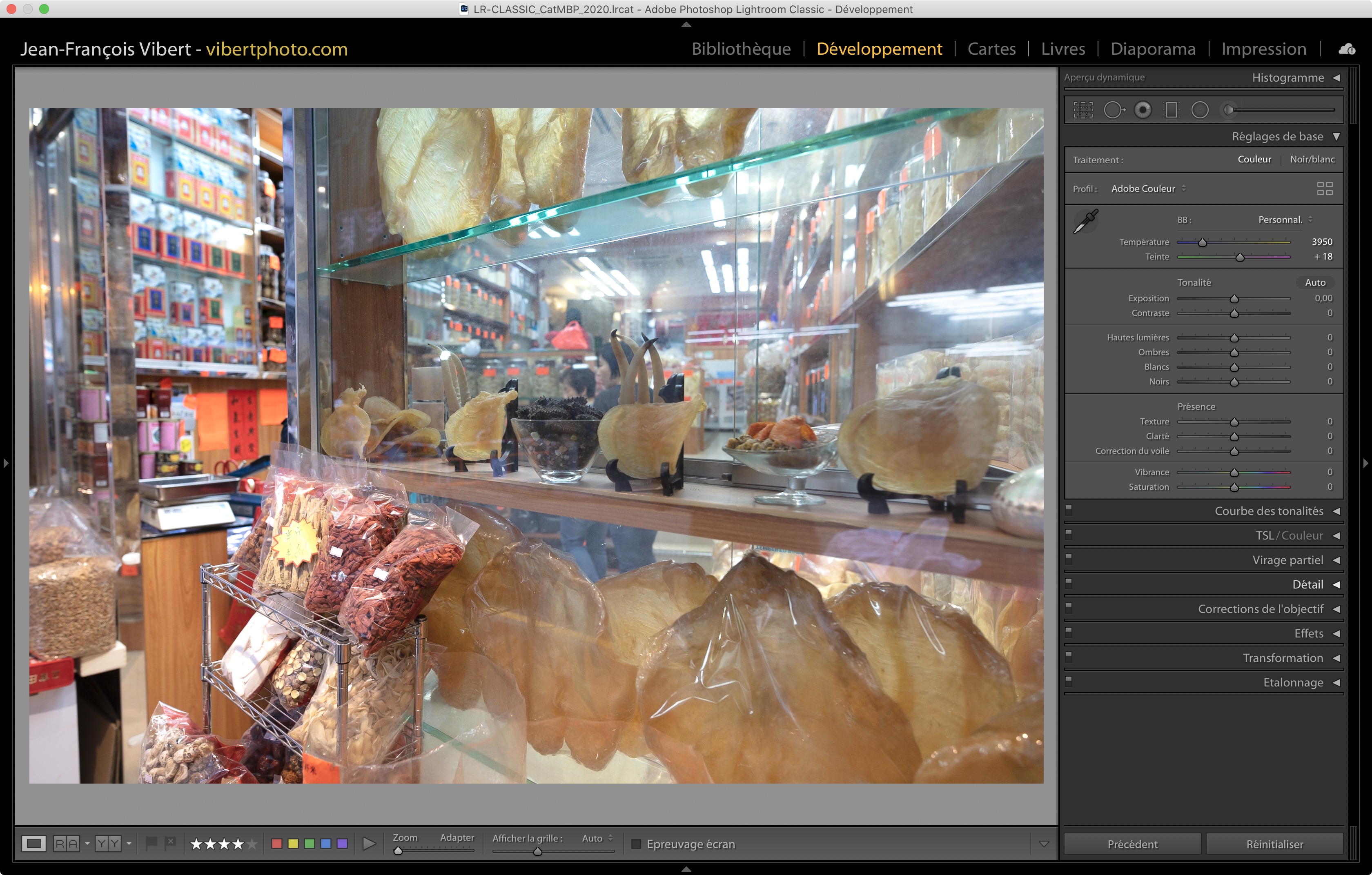Select the Crop overlay tool
This screenshot has height=875, width=1372.
pos(1082,110)
